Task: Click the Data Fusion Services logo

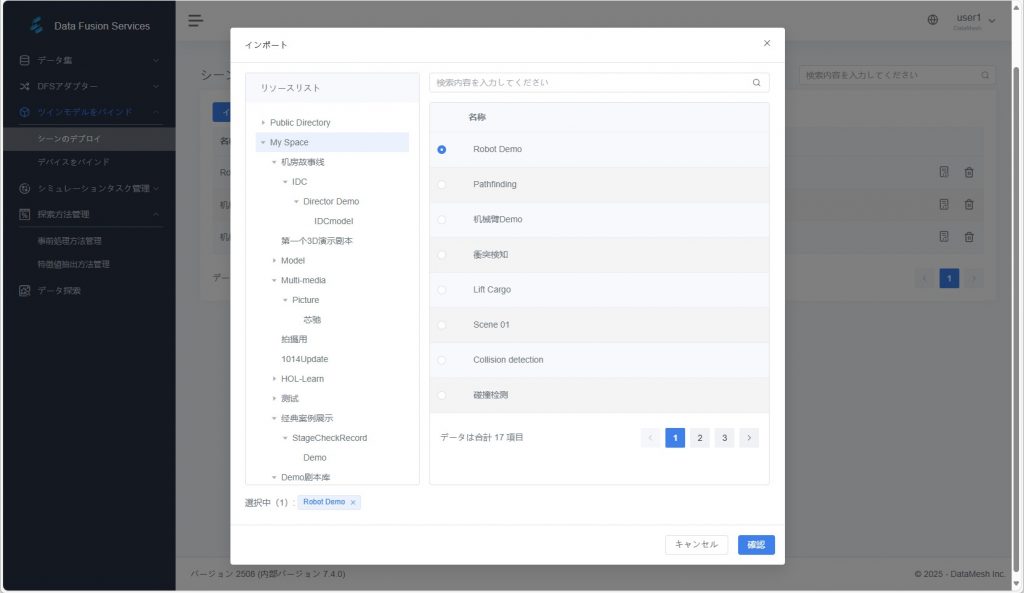Action: pos(36,25)
